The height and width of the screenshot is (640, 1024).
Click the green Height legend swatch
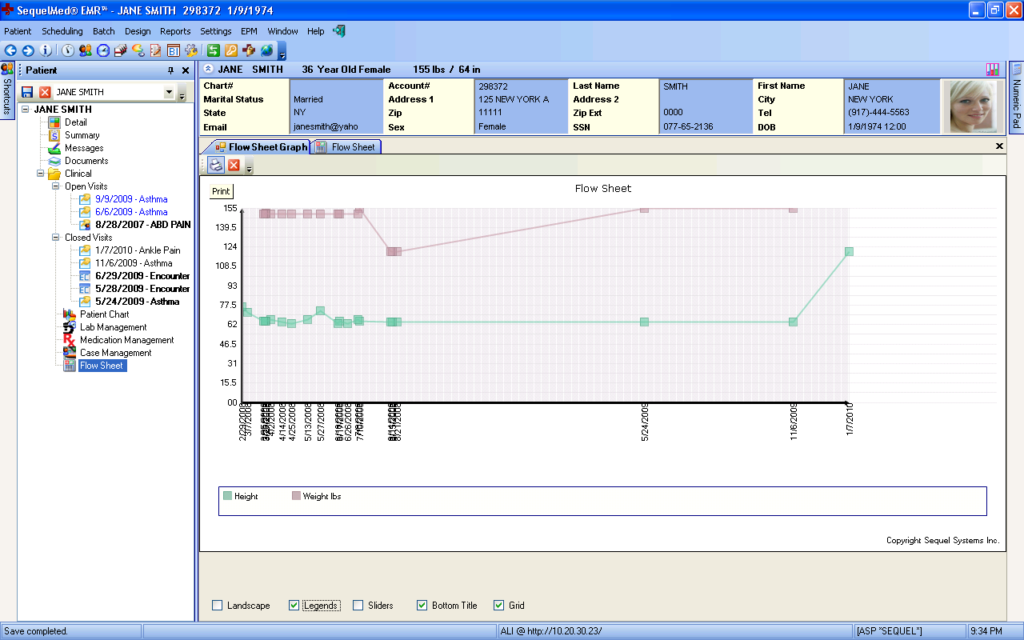click(x=230, y=494)
